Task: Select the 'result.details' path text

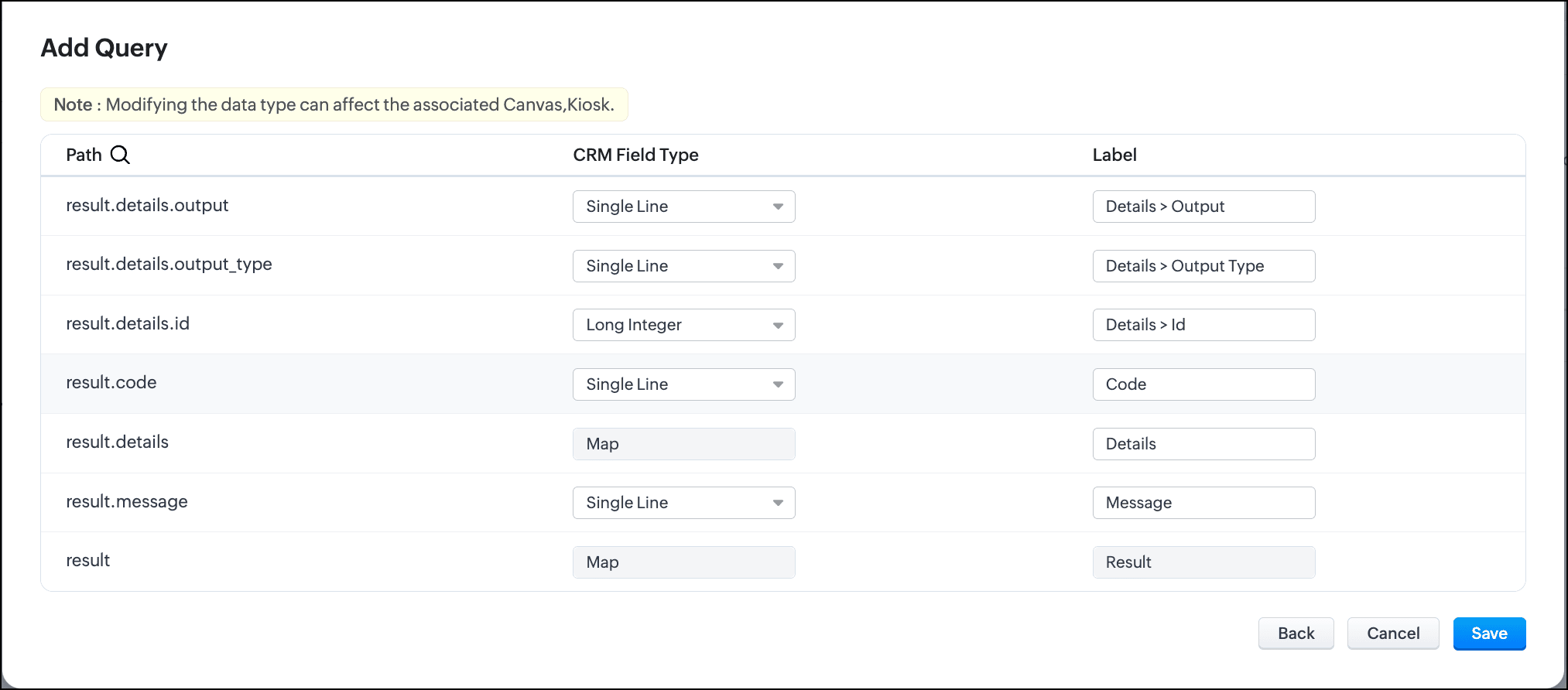Action: (x=117, y=442)
